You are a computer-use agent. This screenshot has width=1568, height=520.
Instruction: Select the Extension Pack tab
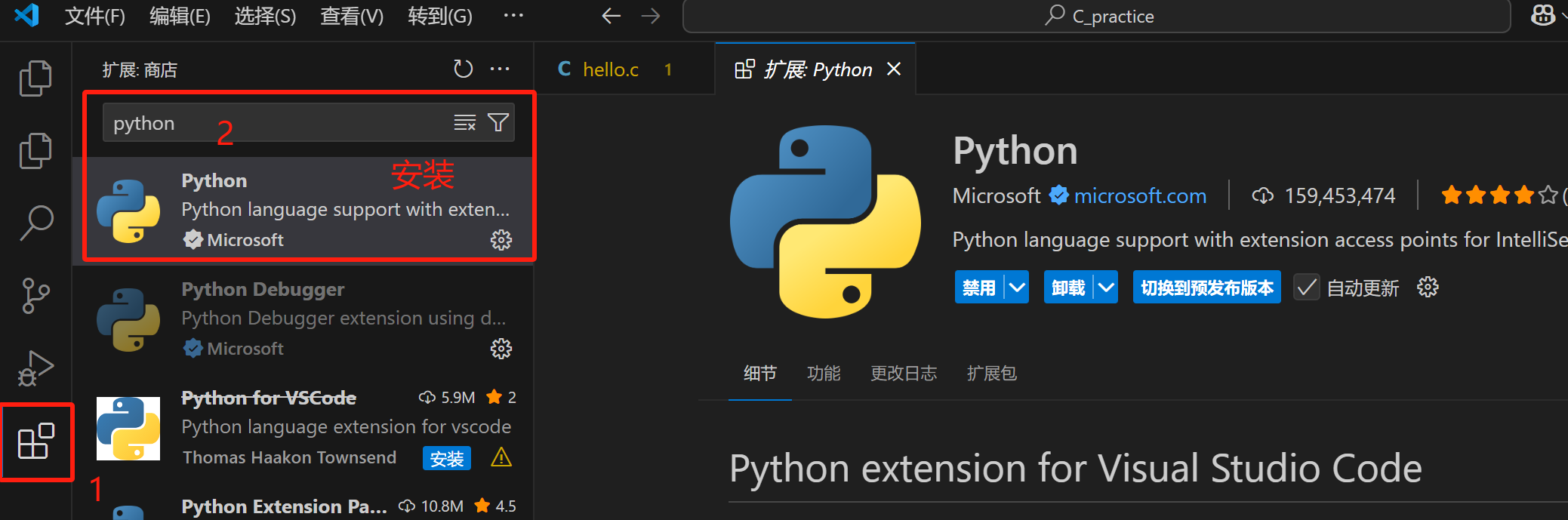pos(991,373)
